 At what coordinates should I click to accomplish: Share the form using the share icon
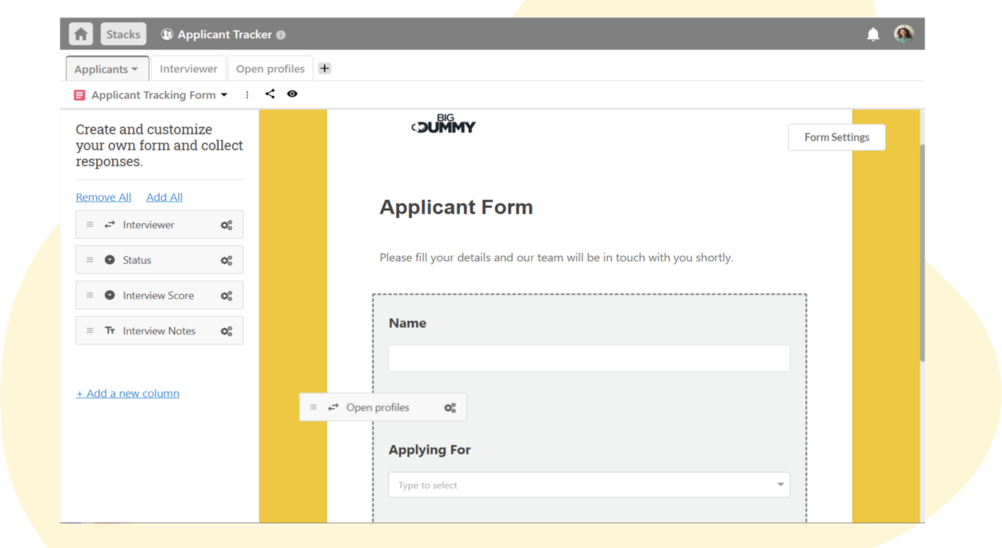click(270, 94)
